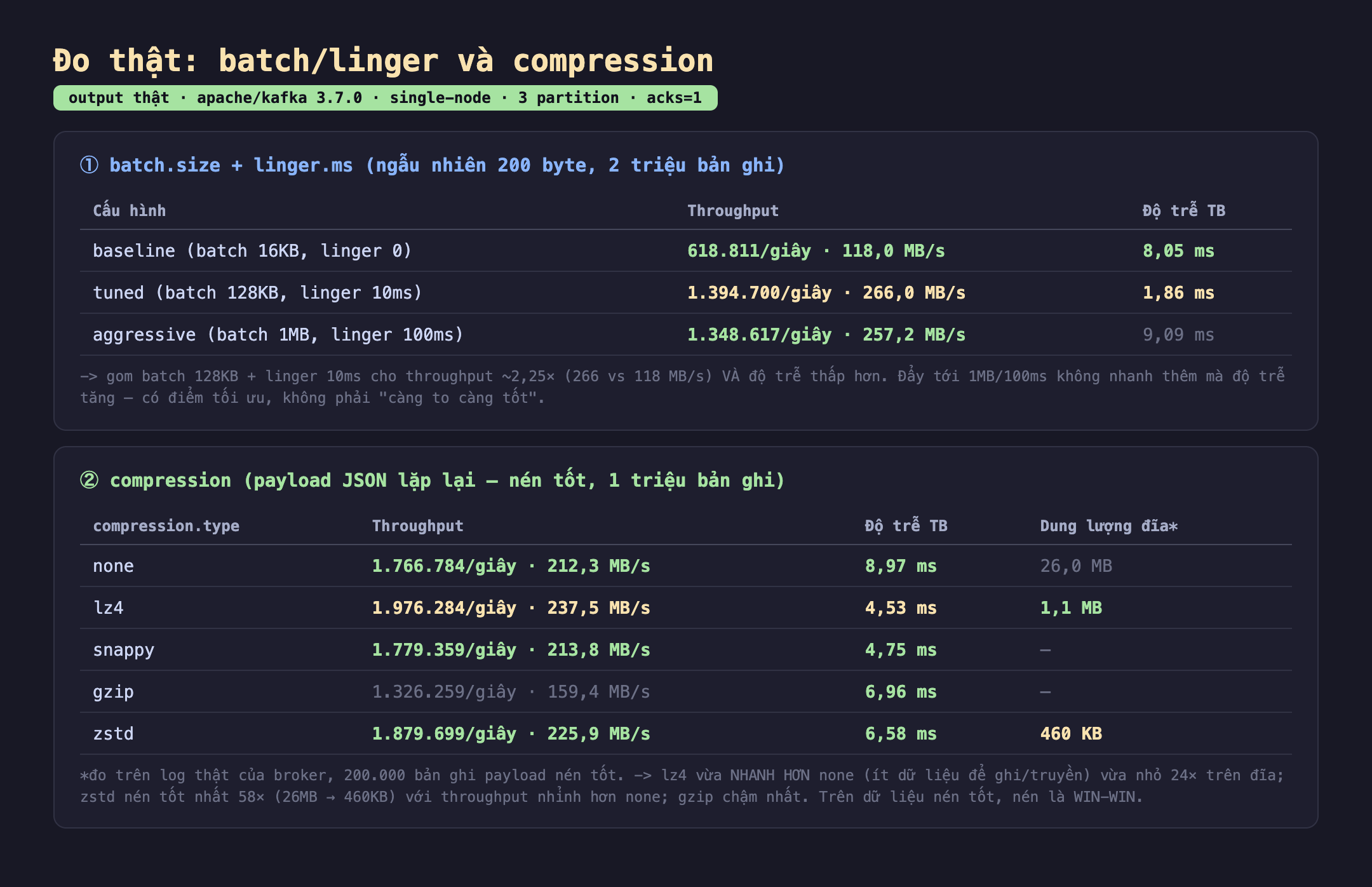Click the "26,0 MB" disk size cell
This screenshot has height=887, width=1372.
1076,566
